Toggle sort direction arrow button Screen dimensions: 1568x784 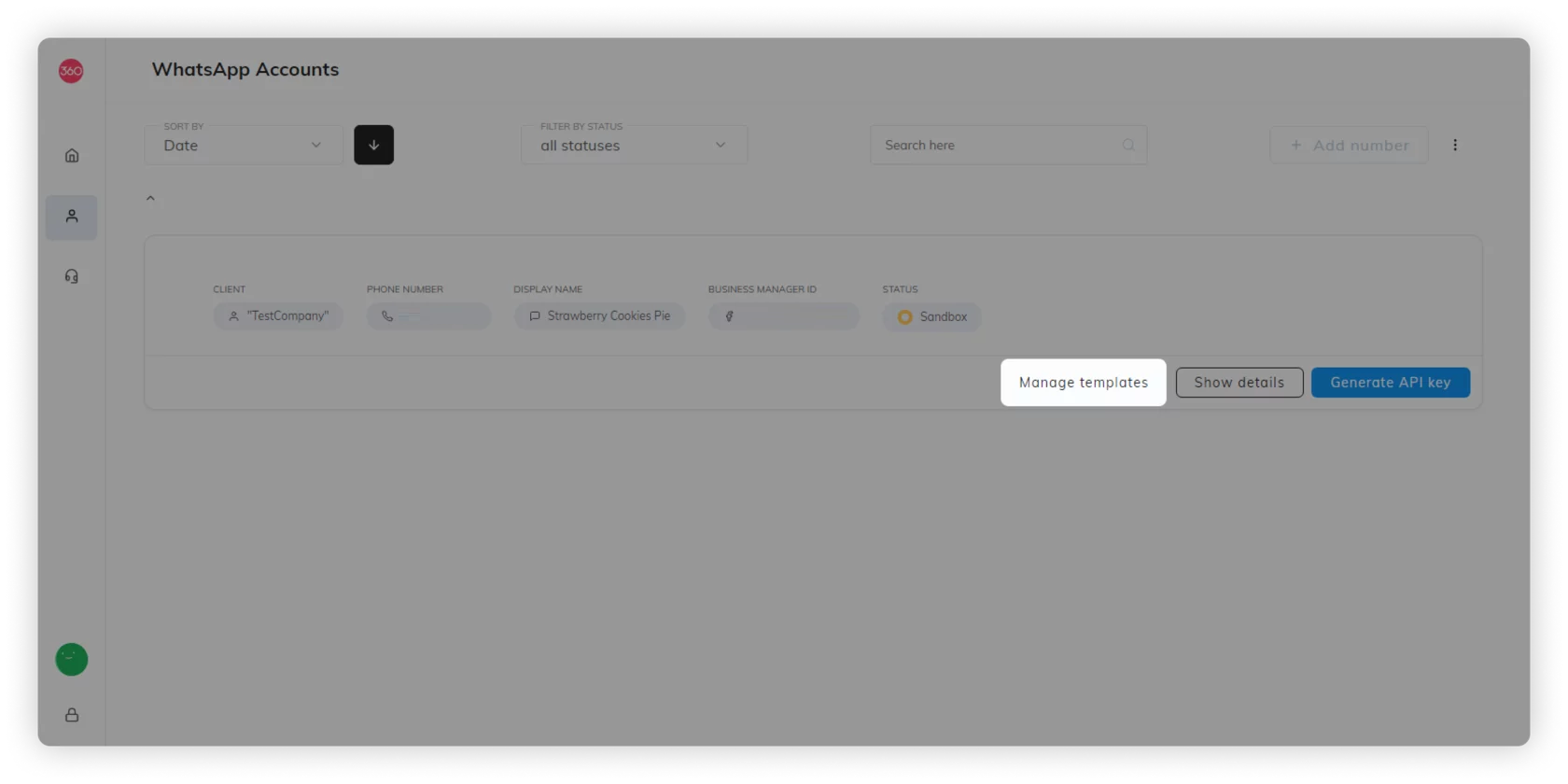point(373,145)
